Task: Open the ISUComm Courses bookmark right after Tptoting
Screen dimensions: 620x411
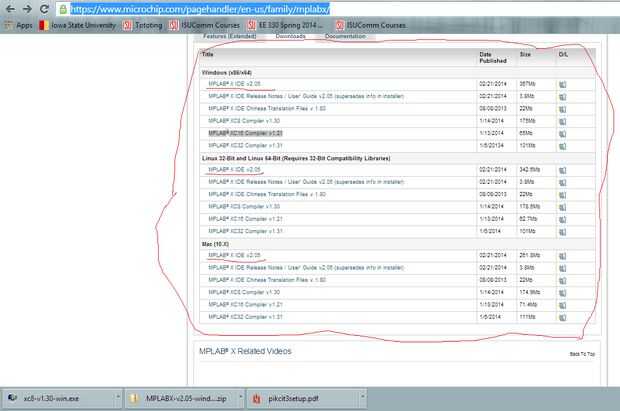Action: point(205,25)
